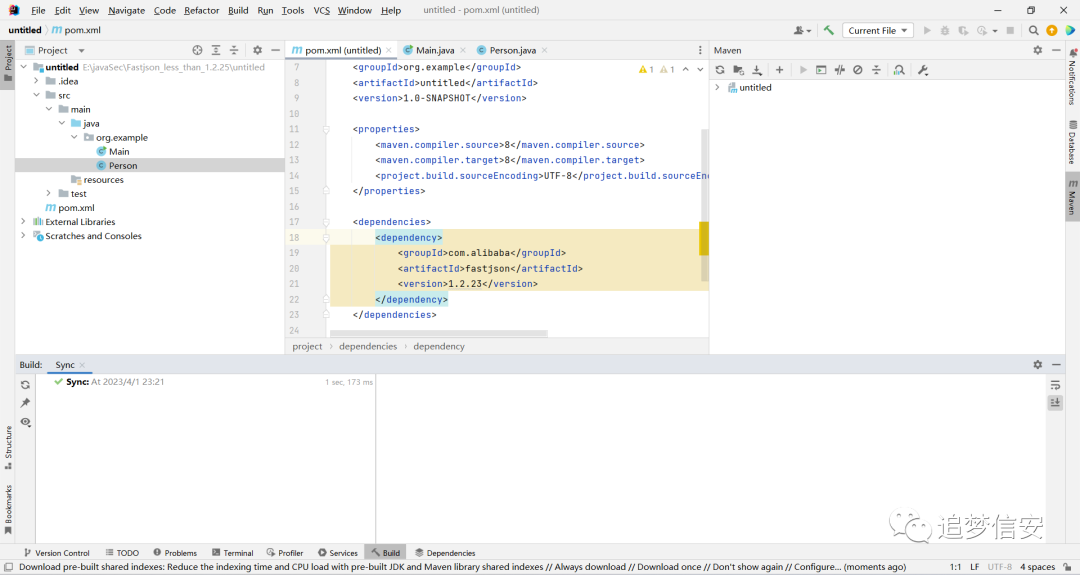Open Current File run configuration dropdown
Image resolution: width=1080 pixels, height=575 pixels.
pyautogui.click(x=878, y=30)
